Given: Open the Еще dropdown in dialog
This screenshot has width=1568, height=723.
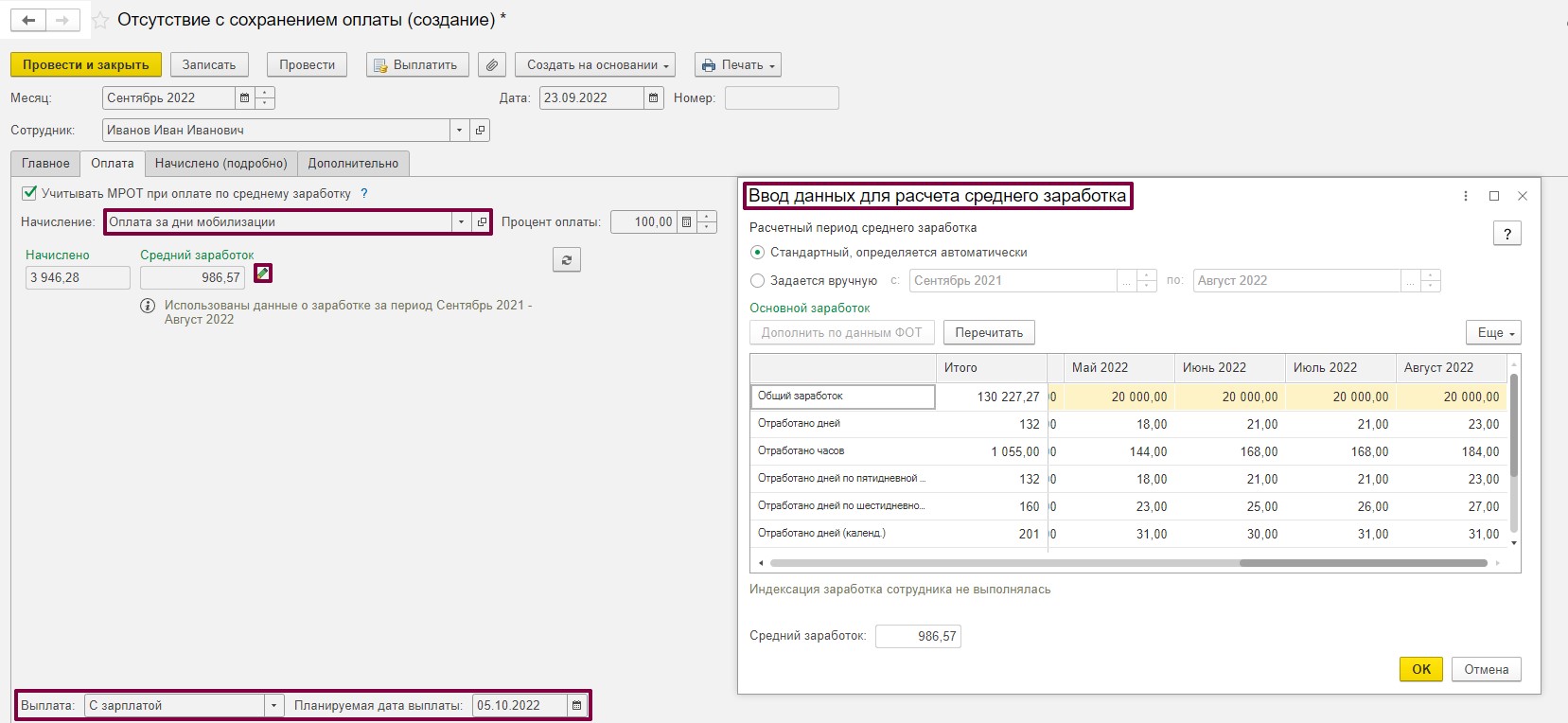Looking at the screenshot, I should click(1493, 332).
